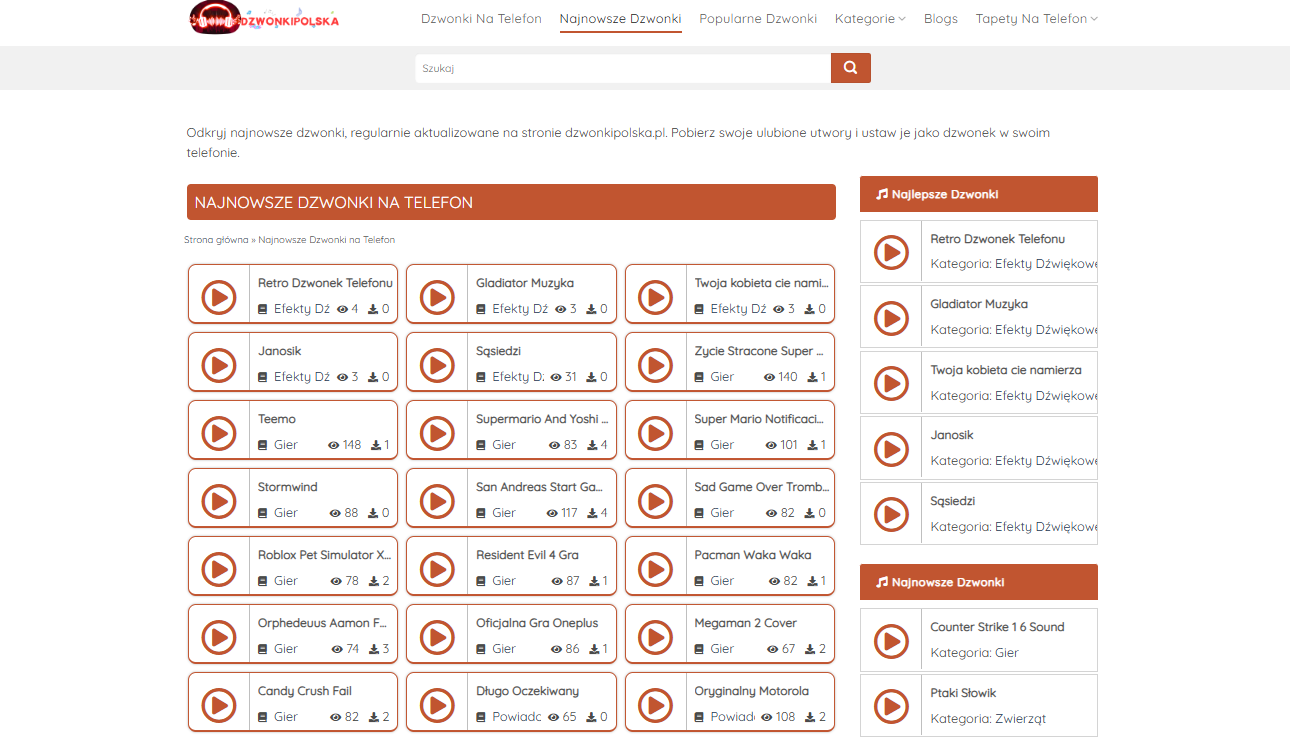
Task: Play the Pacman Waka Waka ringtone
Action: (655, 568)
